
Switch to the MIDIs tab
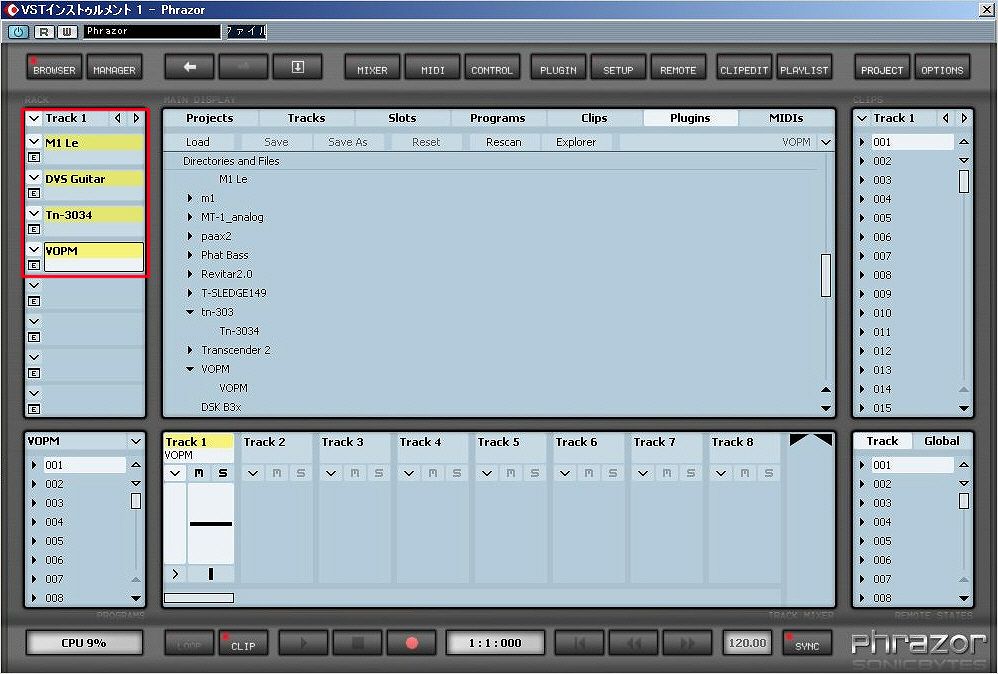[x=786, y=118]
